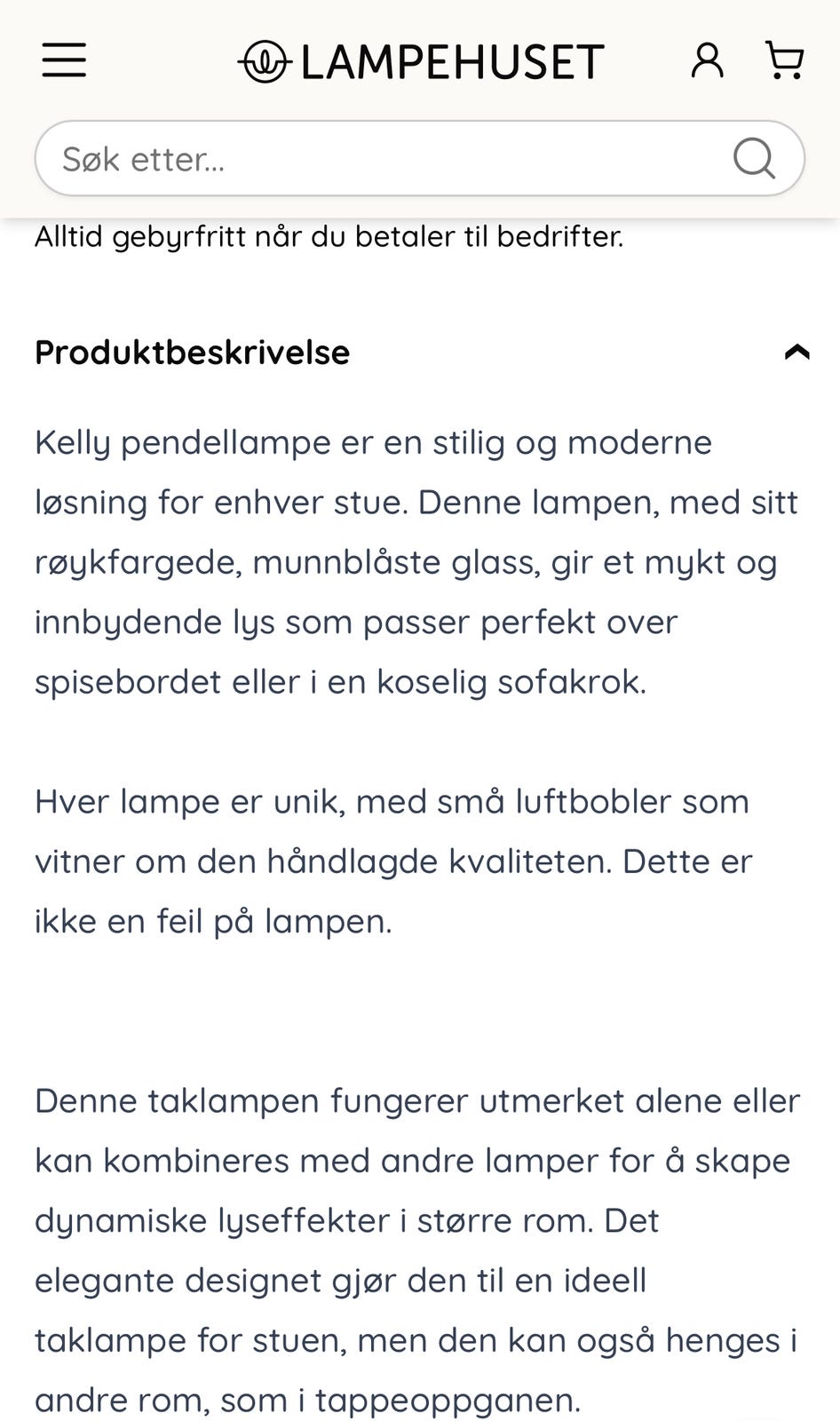
Task: Click the Lampehuset logo icon
Action: (263, 60)
